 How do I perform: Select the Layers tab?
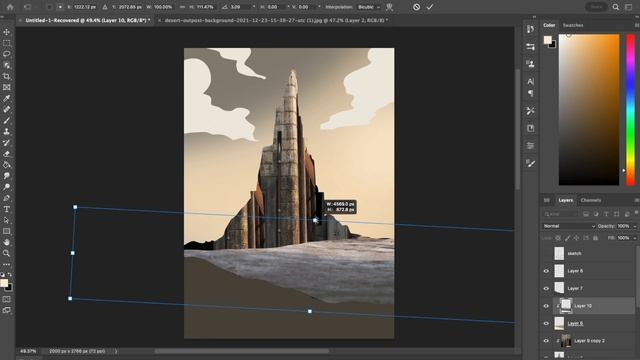[x=565, y=200]
